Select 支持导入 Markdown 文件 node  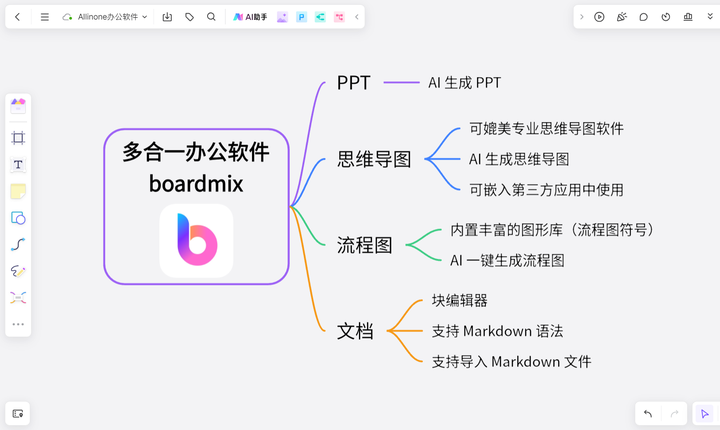[512, 362]
